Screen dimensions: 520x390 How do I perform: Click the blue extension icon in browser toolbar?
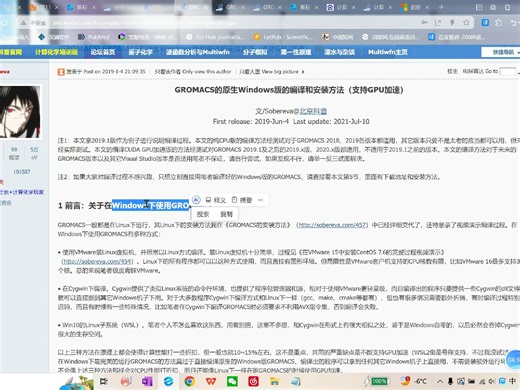click(485, 23)
